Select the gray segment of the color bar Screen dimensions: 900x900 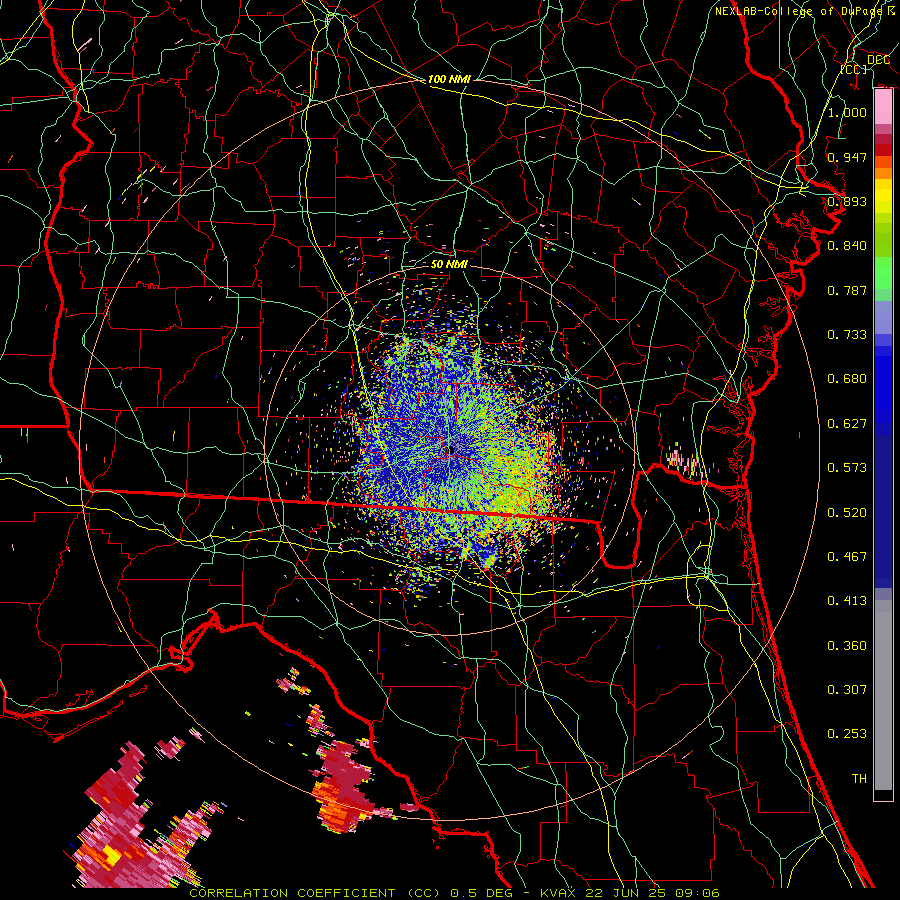point(883,695)
